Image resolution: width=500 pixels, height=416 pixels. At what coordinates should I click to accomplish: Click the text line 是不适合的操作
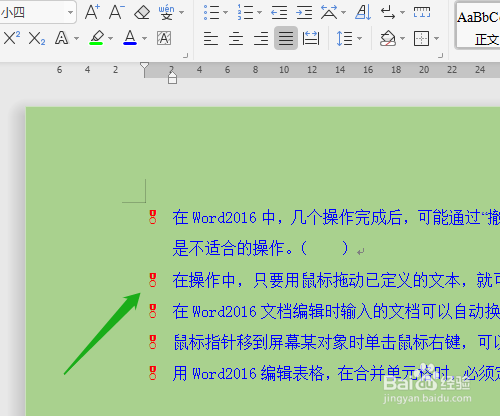click(261, 248)
